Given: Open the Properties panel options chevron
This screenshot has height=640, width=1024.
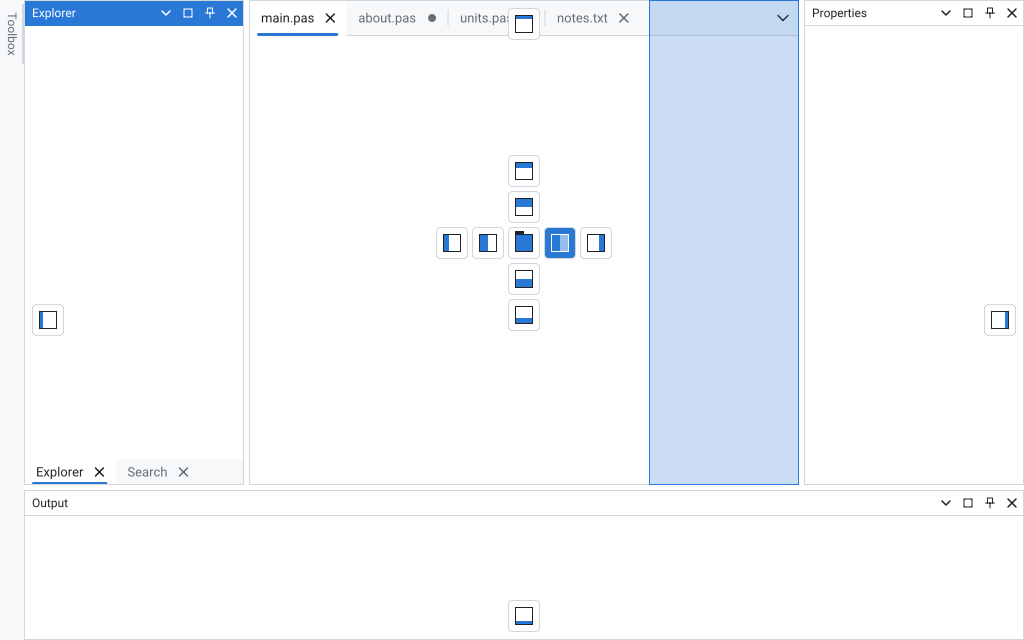Looking at the screenshot, I should click(x=946, y=13).
